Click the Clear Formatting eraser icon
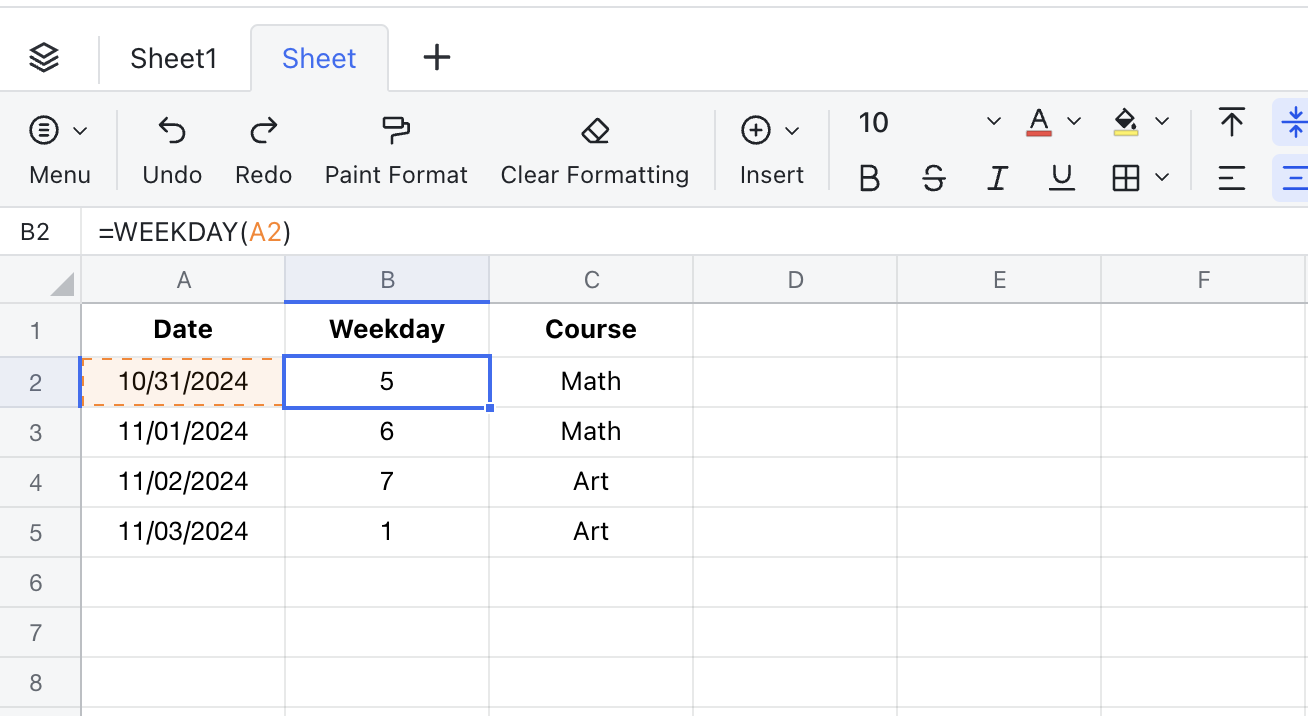 pyautogui.click(x=594, y=131)
